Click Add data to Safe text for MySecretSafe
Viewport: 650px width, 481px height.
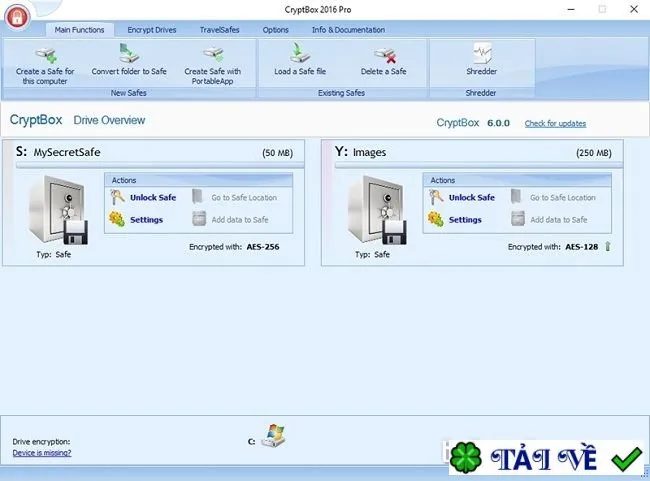point(240,220)
